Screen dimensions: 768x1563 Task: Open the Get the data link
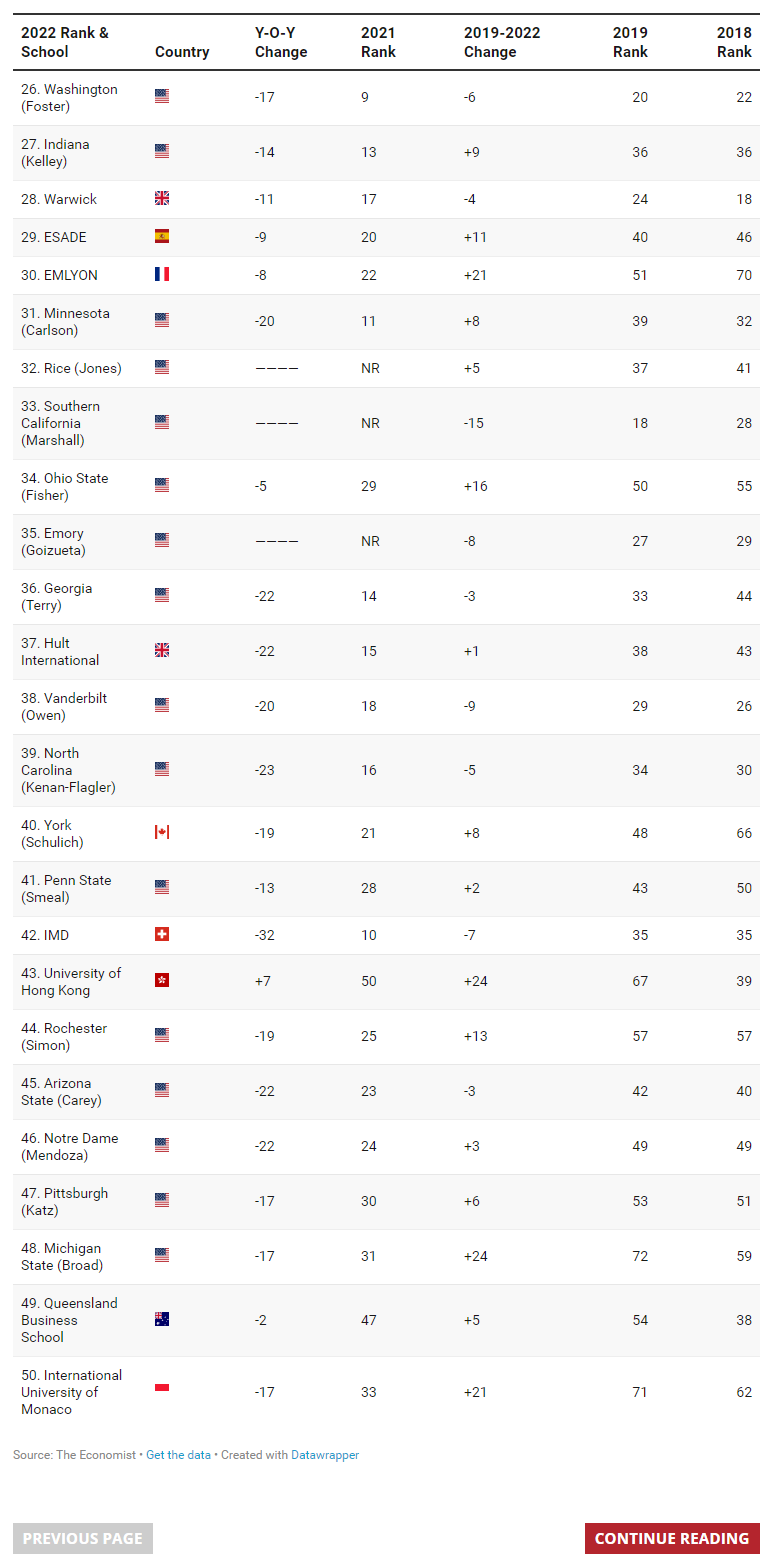pos(178,1455)
